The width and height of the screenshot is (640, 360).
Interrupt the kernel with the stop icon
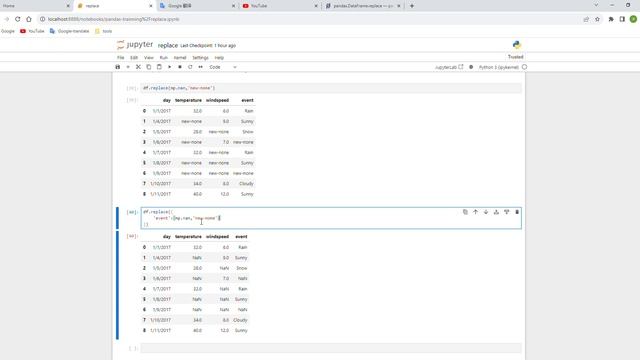click(180, 67)
